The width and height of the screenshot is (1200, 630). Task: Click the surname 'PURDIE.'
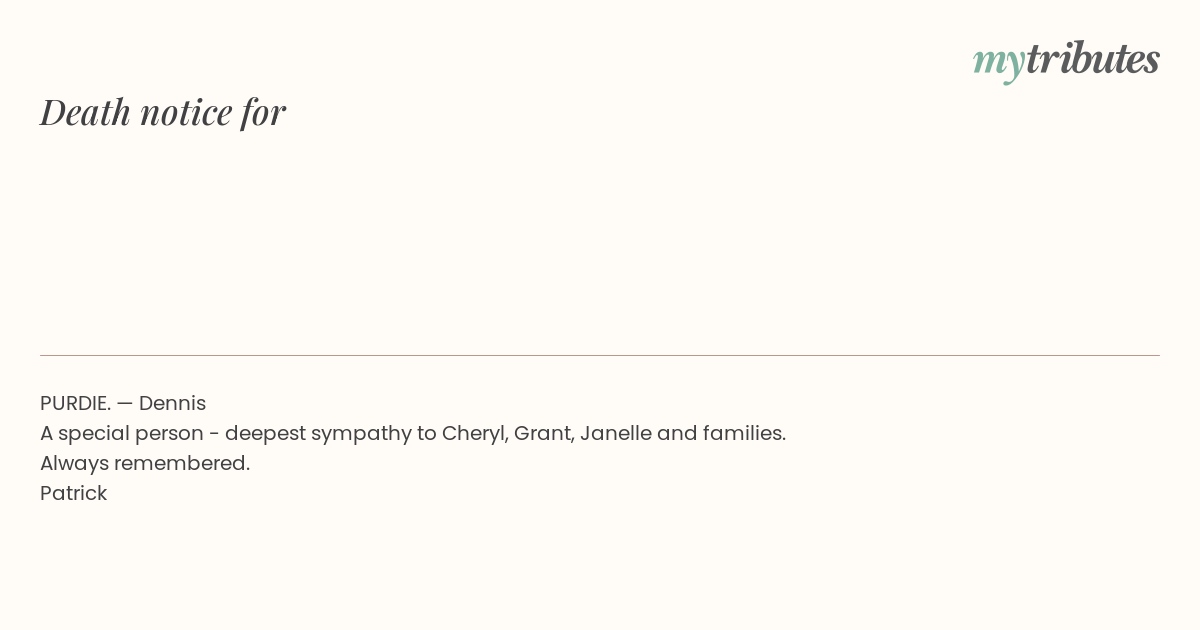coord(75,403)
